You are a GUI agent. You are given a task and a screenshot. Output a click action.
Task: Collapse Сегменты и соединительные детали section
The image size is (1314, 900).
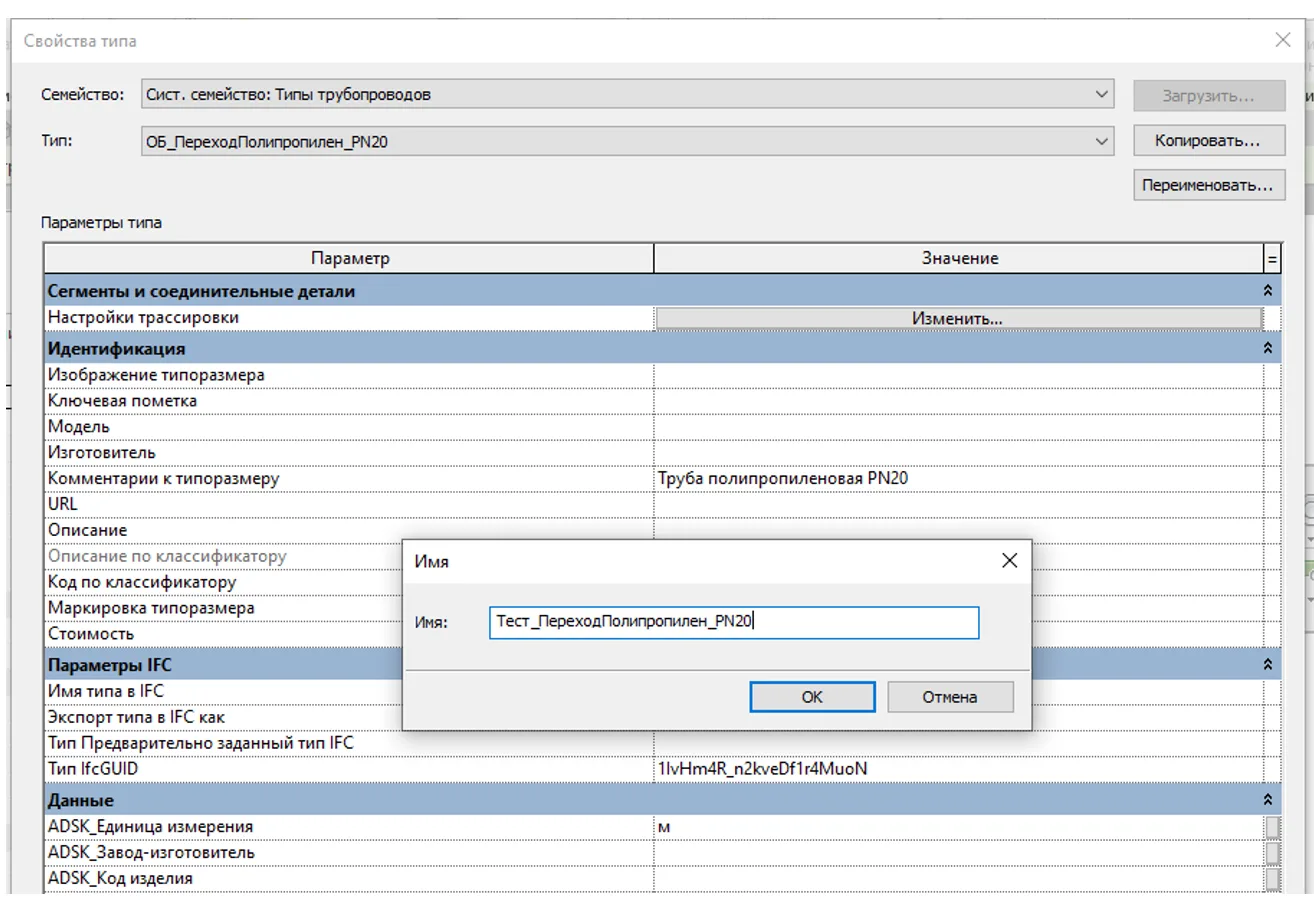point(1267,291)
